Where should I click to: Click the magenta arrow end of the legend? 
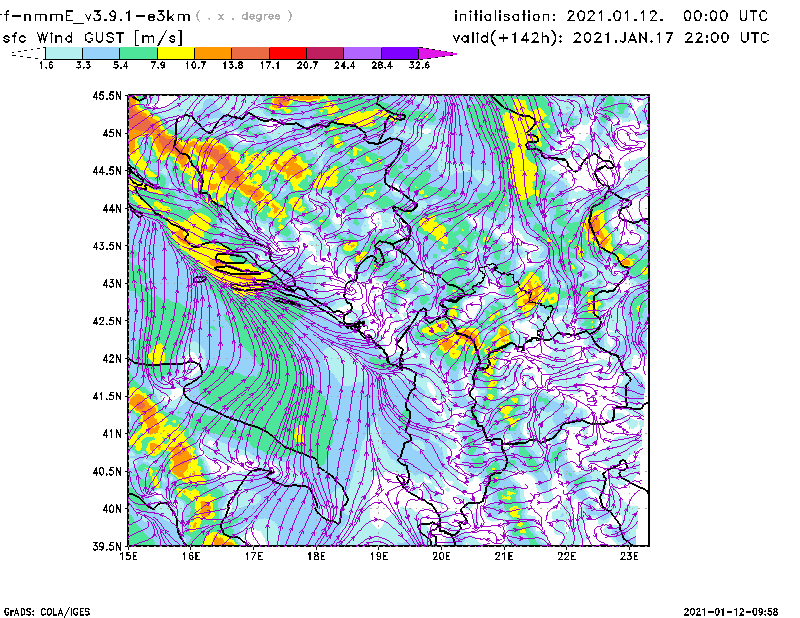pyautogui.click(x=437, y=53)
